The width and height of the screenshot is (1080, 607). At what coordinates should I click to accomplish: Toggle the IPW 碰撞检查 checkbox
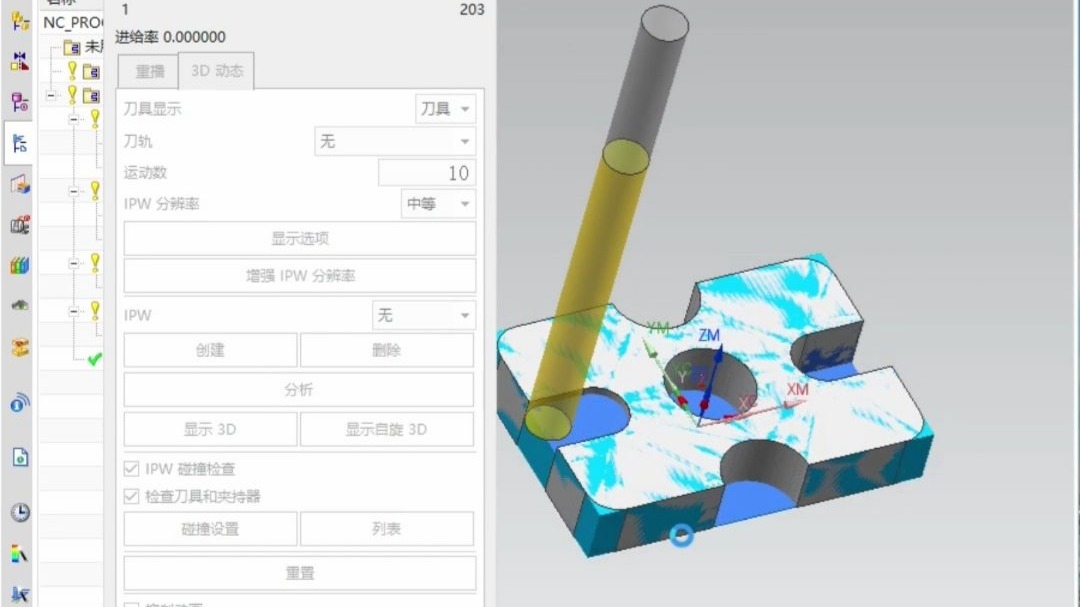click(131, 469)
